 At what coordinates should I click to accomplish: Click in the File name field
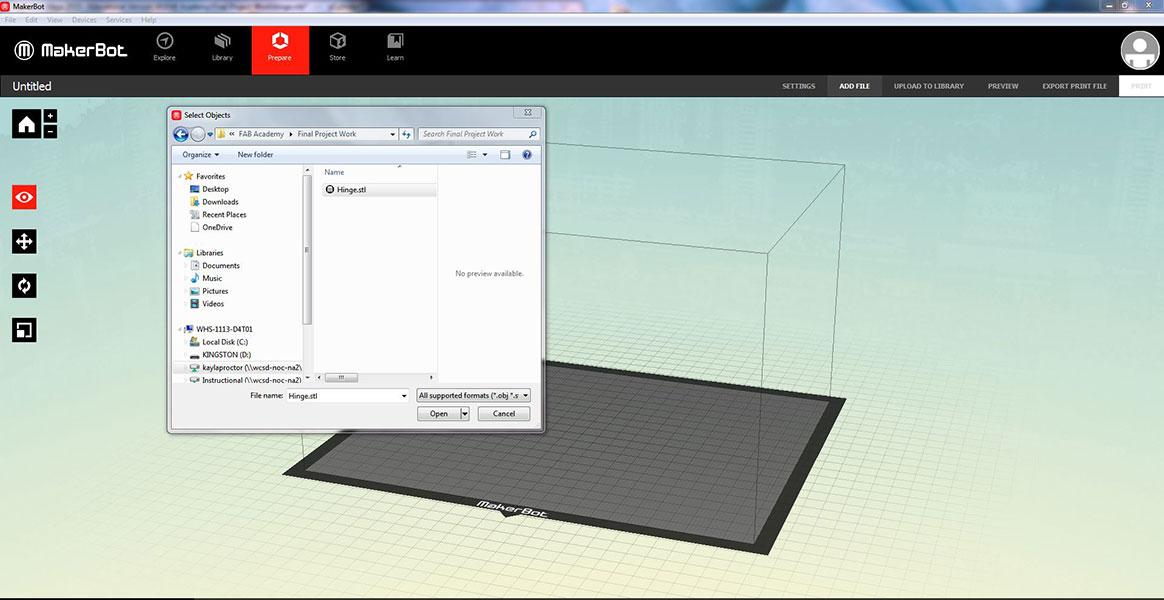pyautogui.click(x=342, y=396)
